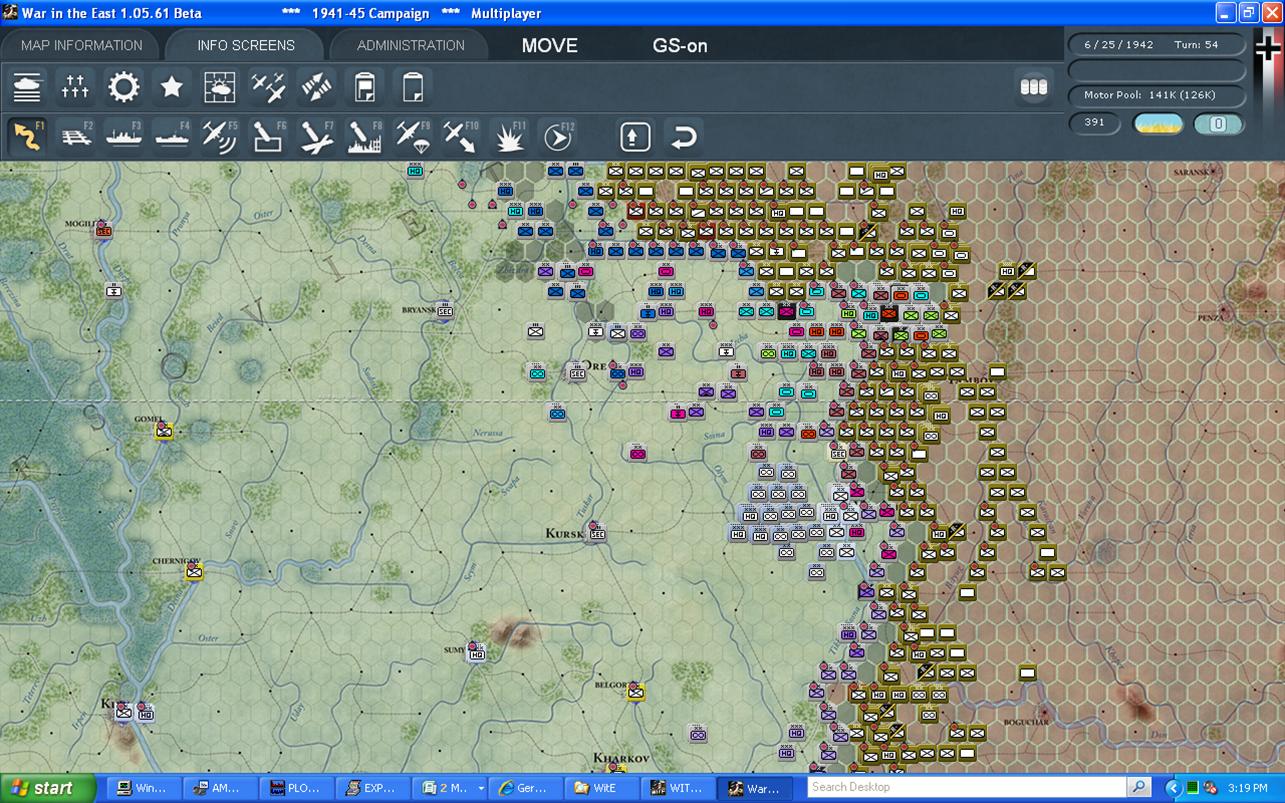Click the Kursk city label
Screen dimensions: 1285x803
(x=564, y=534)
